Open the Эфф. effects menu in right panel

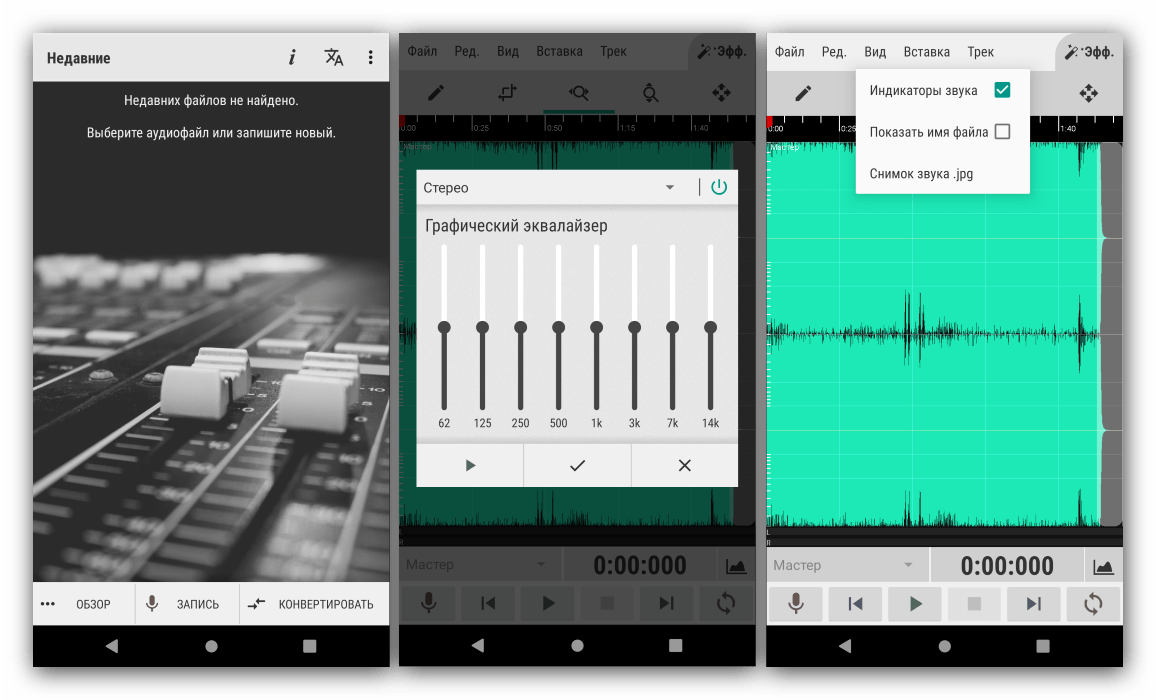[1089, 52]
